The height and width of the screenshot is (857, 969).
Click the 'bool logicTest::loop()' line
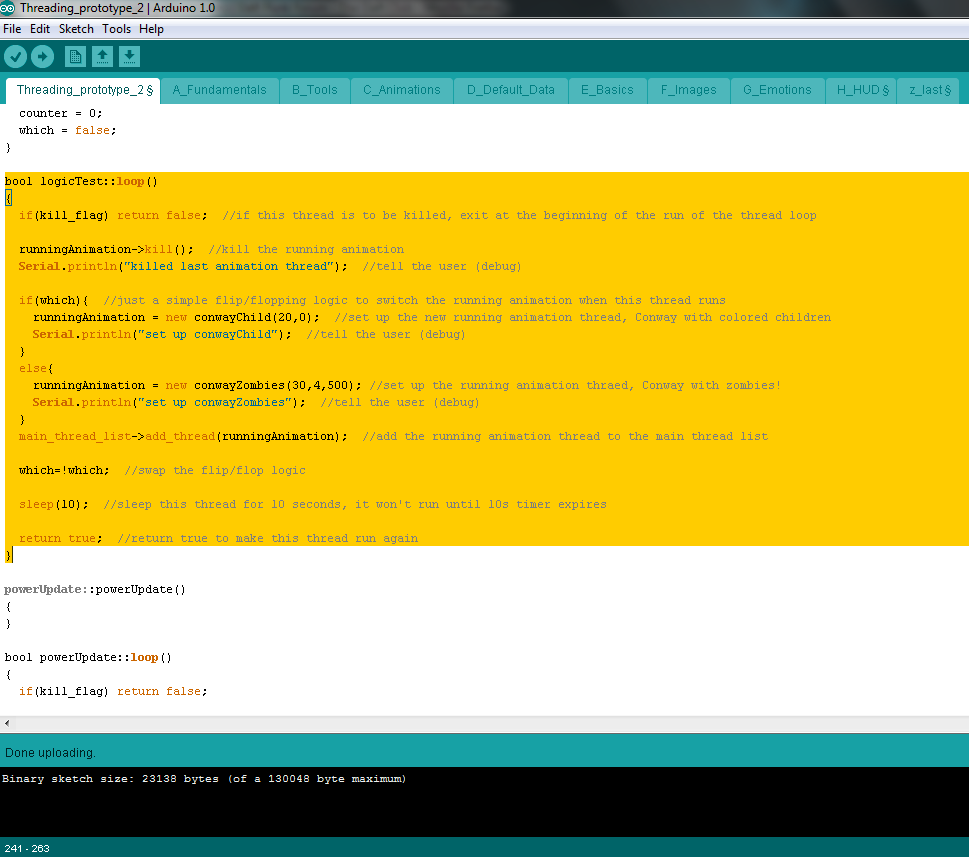[x=81, y=181]
